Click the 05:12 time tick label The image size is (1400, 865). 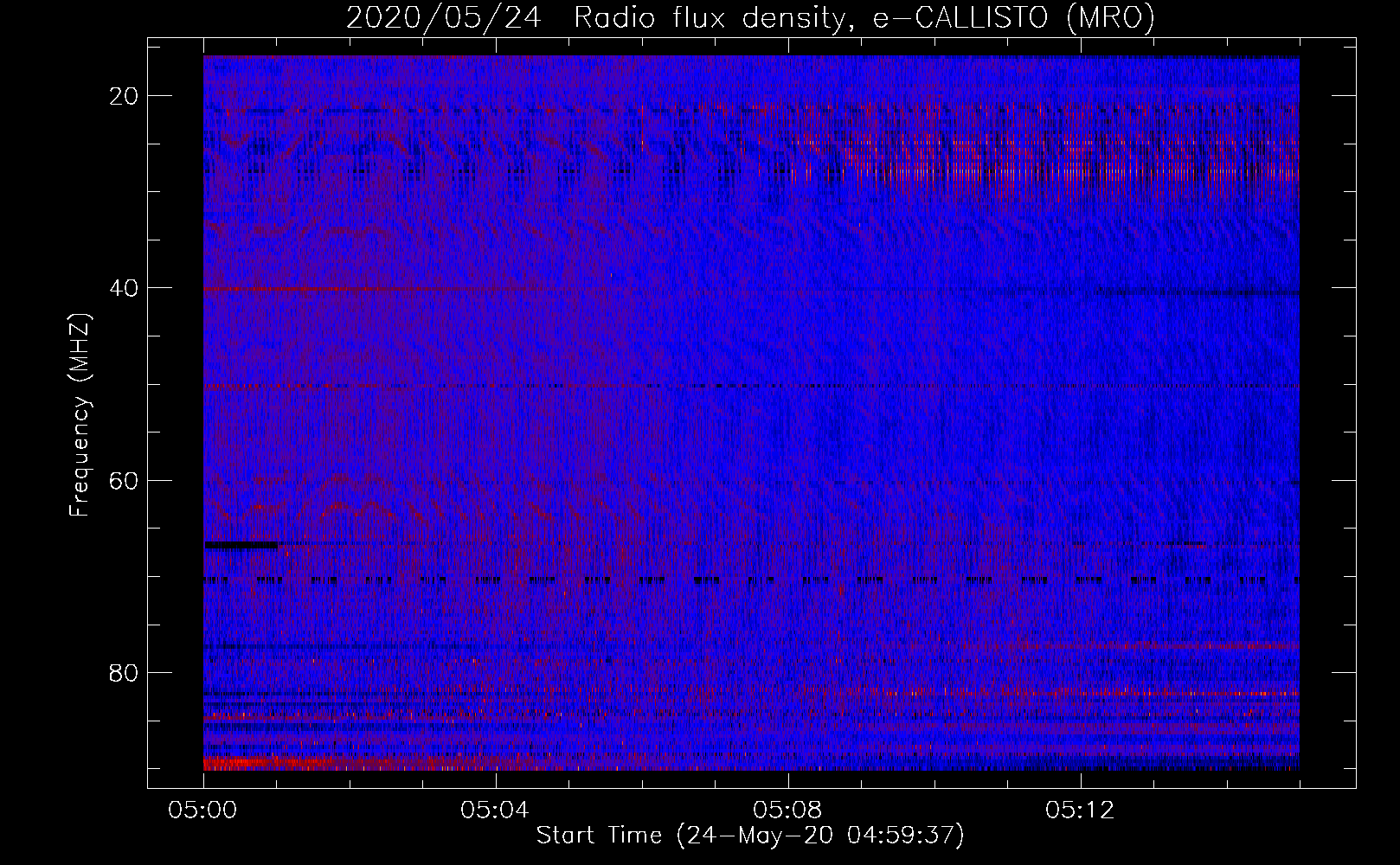click(1081, 811)
